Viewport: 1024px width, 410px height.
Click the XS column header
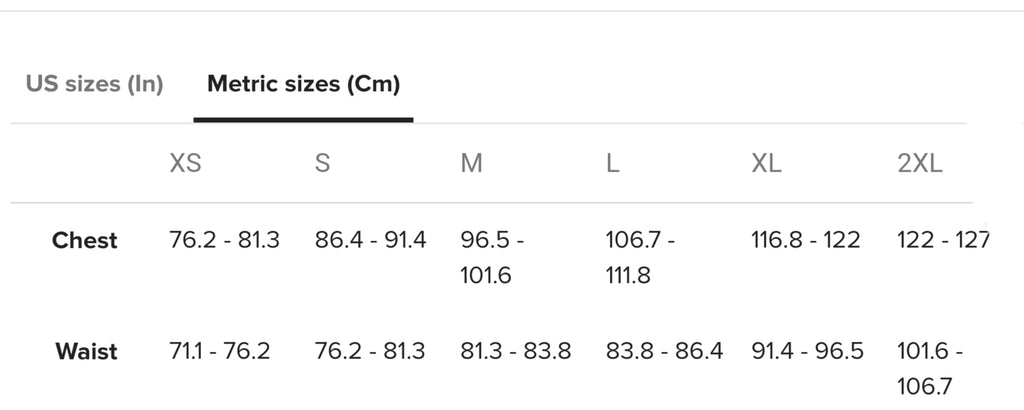(x=185, y=163)
